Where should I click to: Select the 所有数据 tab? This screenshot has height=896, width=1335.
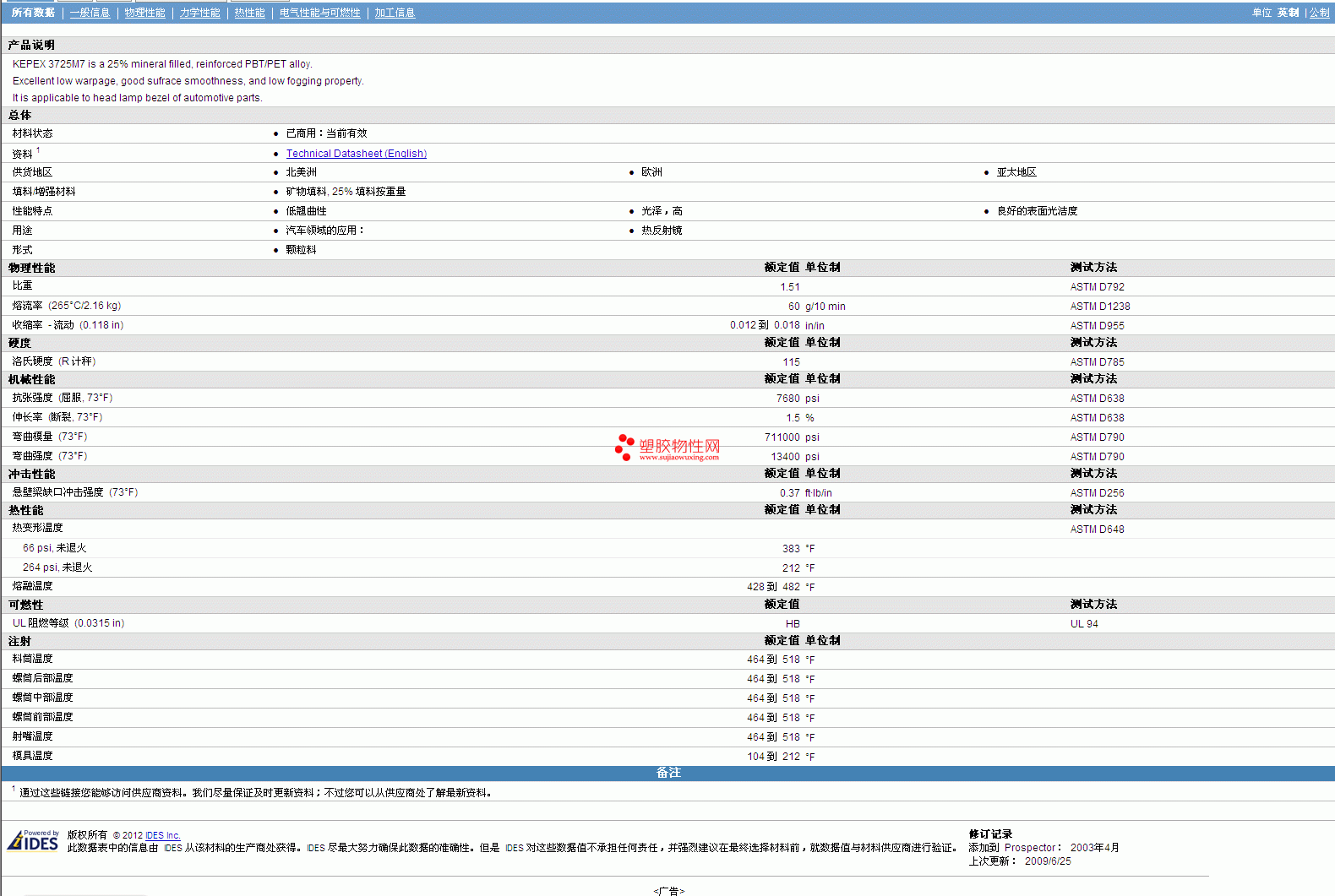(33, 13)
